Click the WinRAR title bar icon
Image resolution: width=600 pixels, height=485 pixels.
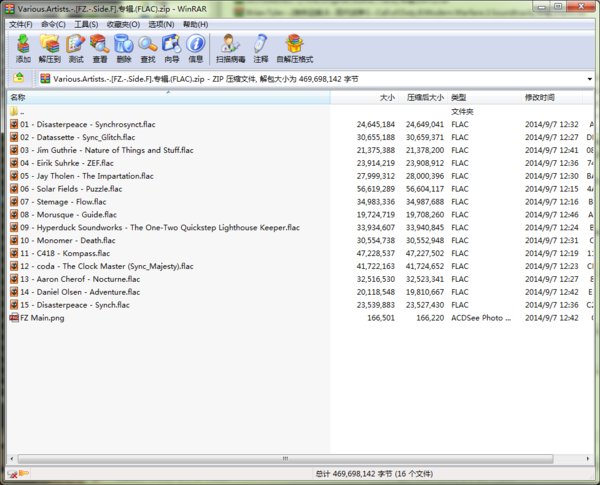(x=10, y=9)
